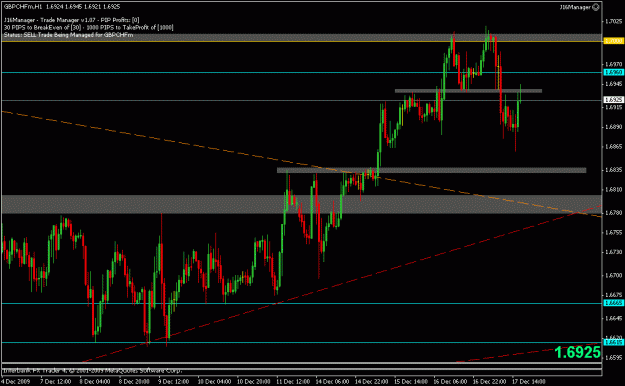Image resolution: width=625 pixels, height=386 pixels.
Task: Click the cyan 1.6615 price label
Action: (614, 342)
